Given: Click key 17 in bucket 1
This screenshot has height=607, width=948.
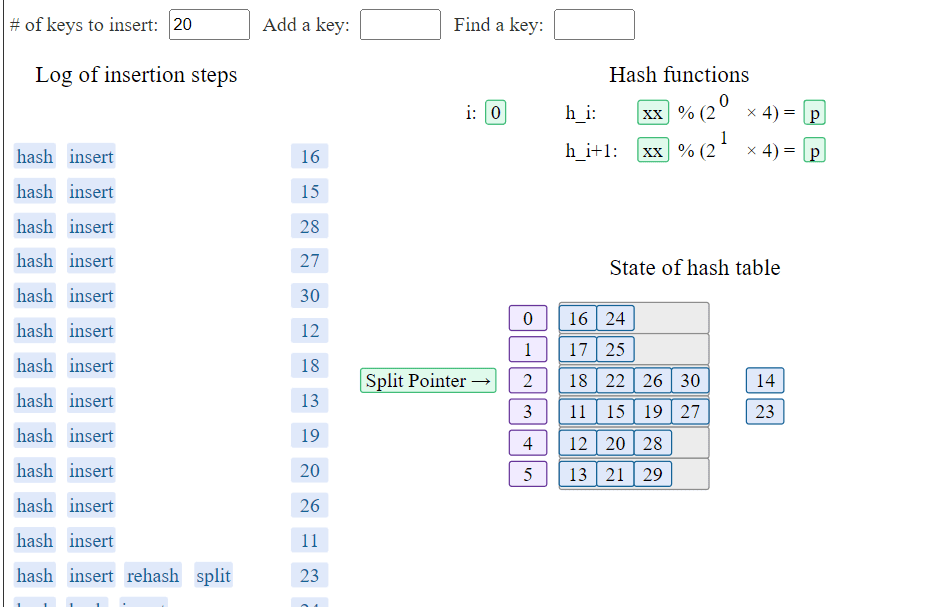Looking at the screenshot, I should click(x=578, y=349).
